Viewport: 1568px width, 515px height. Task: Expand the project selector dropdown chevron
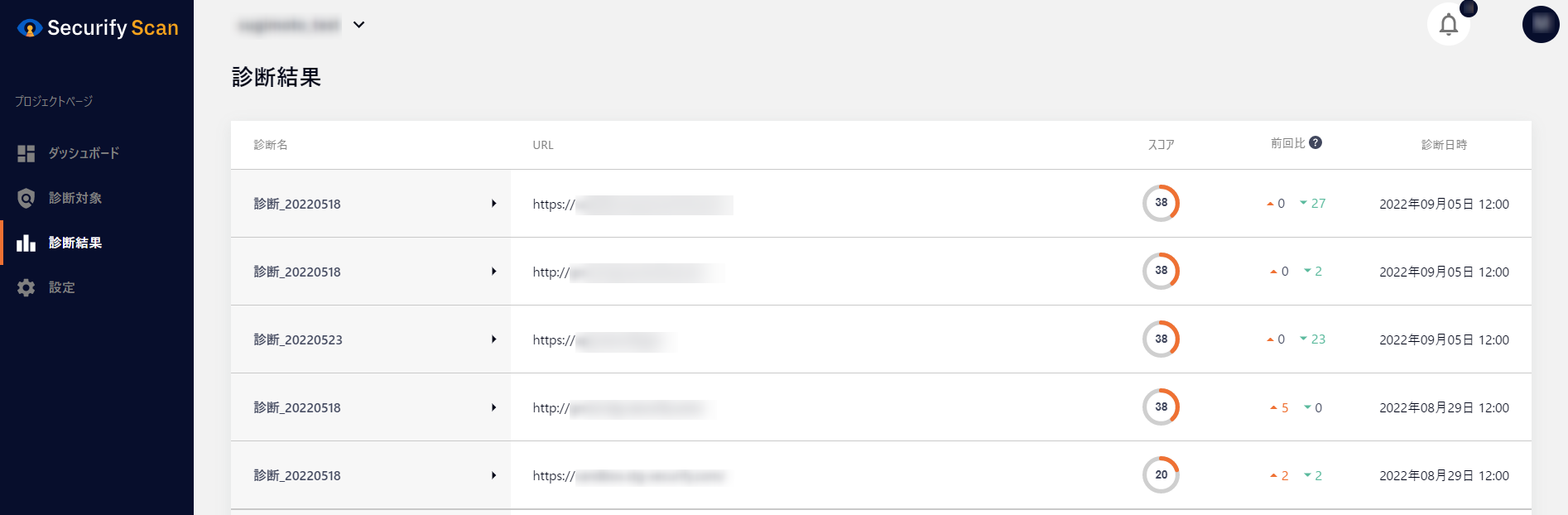tap(358, 25)
